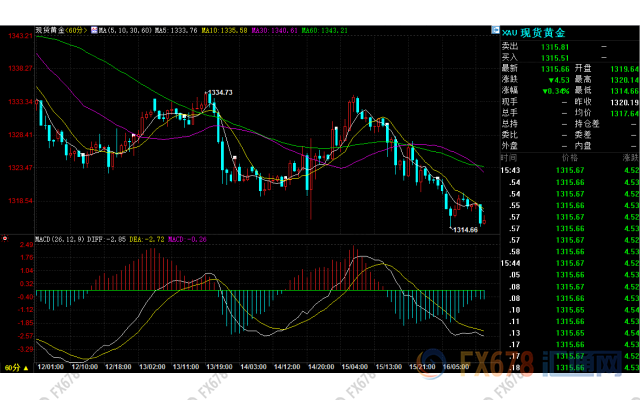Click the 买入 price 1315.51
The image size is (640, 400).
[x=555, y=58]
